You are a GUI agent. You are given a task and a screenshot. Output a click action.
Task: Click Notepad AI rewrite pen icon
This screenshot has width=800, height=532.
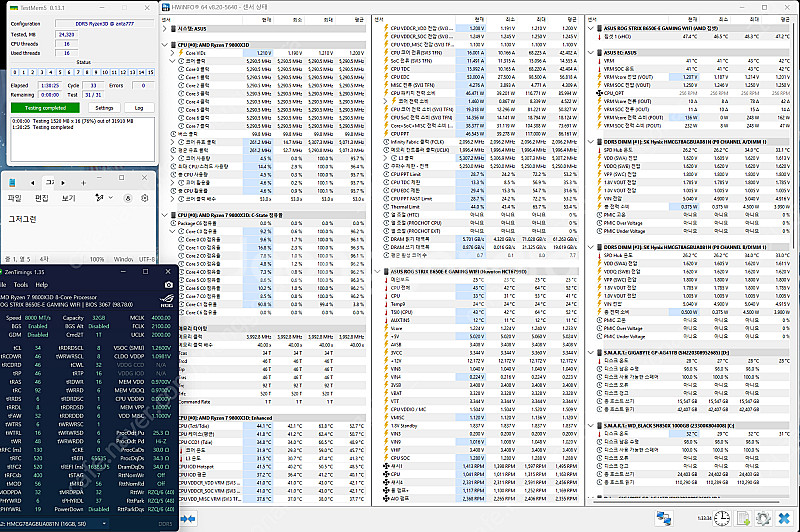[x=99, y=197]
